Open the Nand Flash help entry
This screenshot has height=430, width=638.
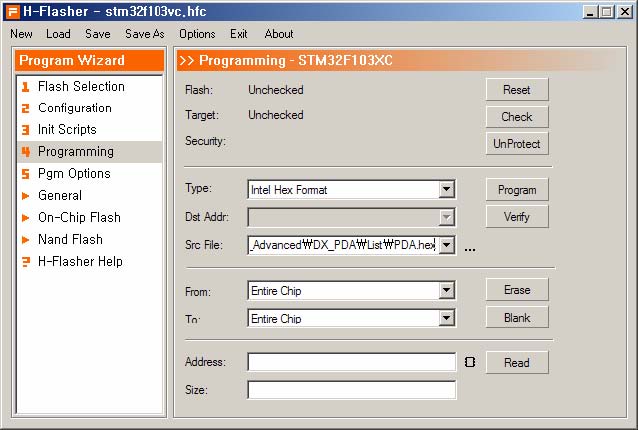pyautogui.click(x=90, y=240)
